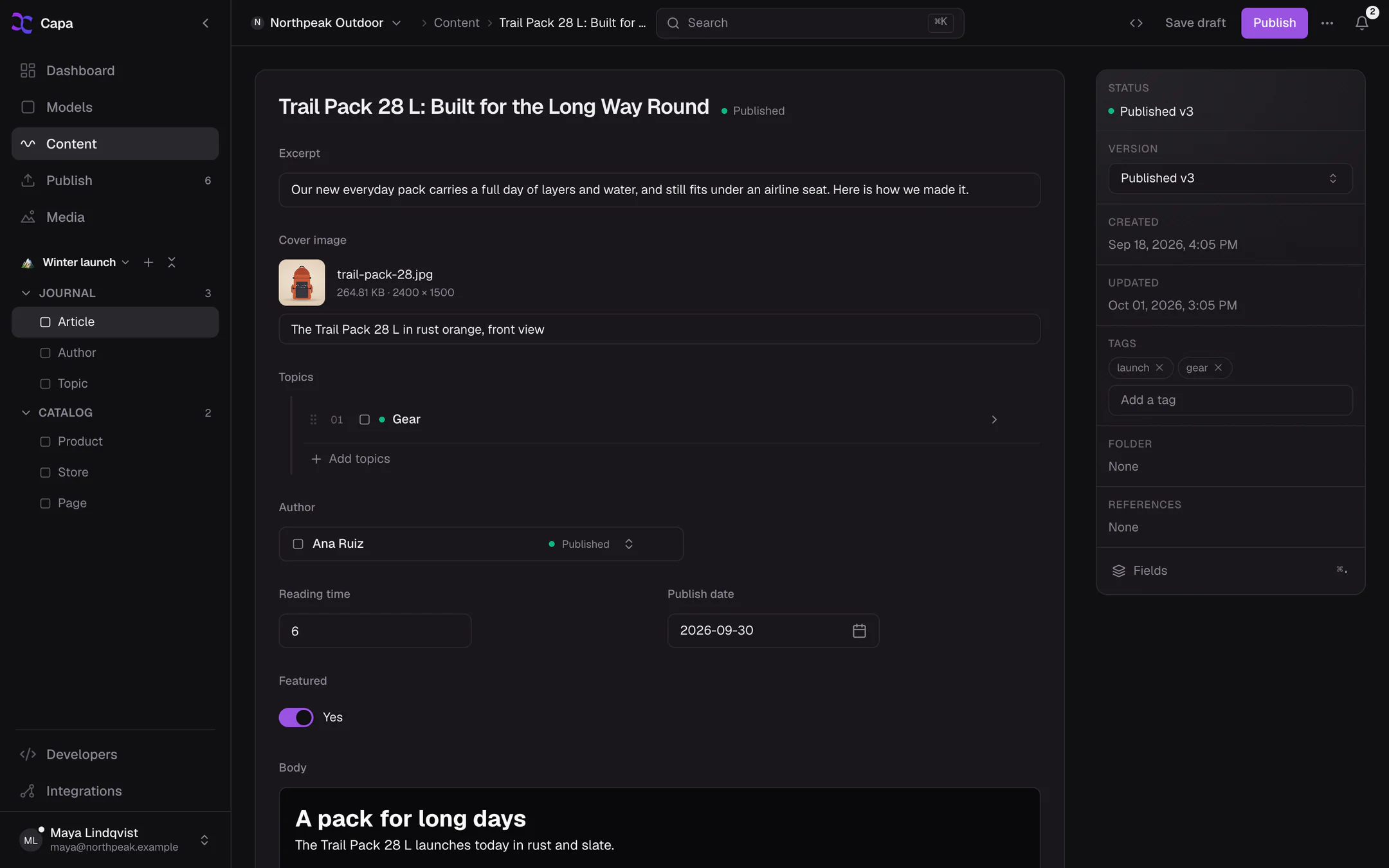1389x868 pixels.
Task: Click the purple Publish button
Action: click(x=1274, y=23)
